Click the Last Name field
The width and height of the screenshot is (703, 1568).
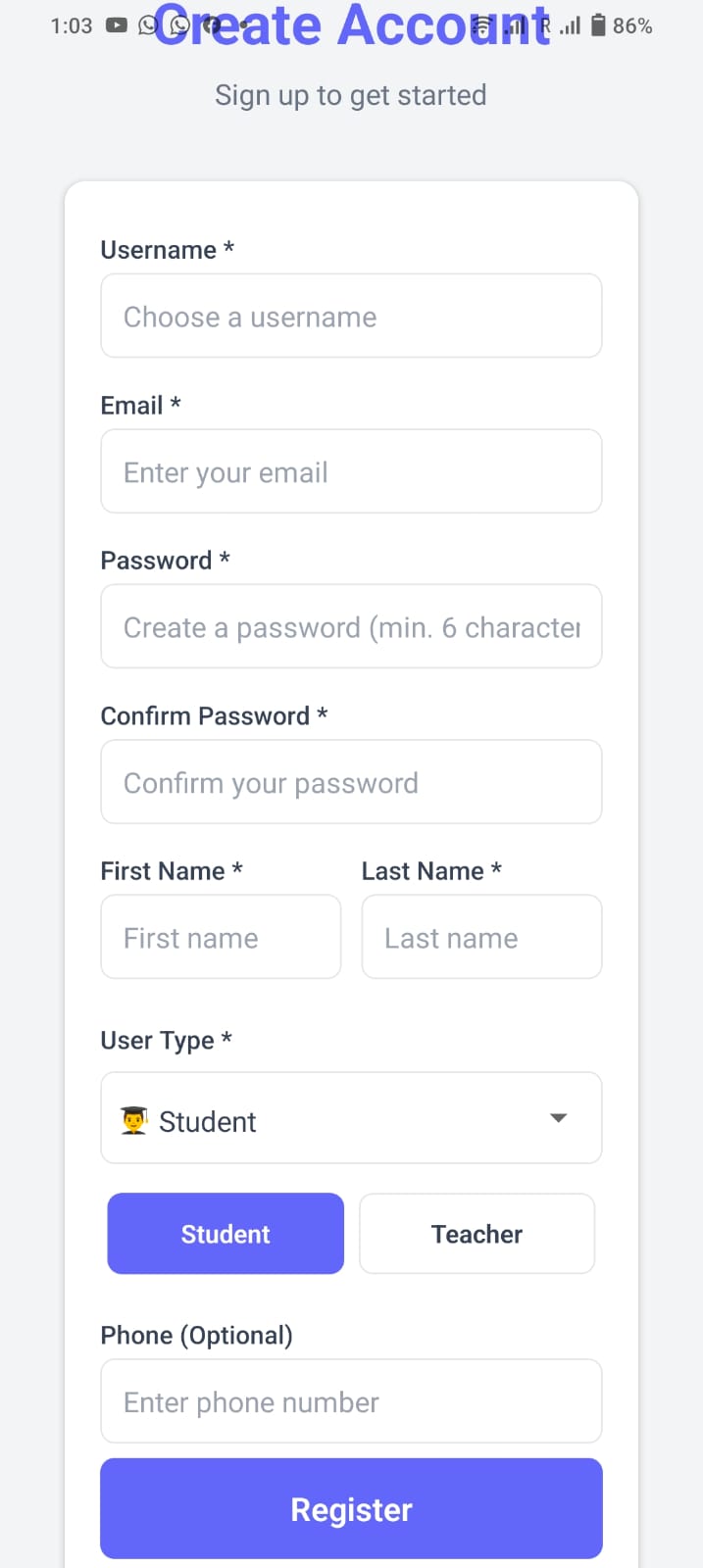click(481, 937)
